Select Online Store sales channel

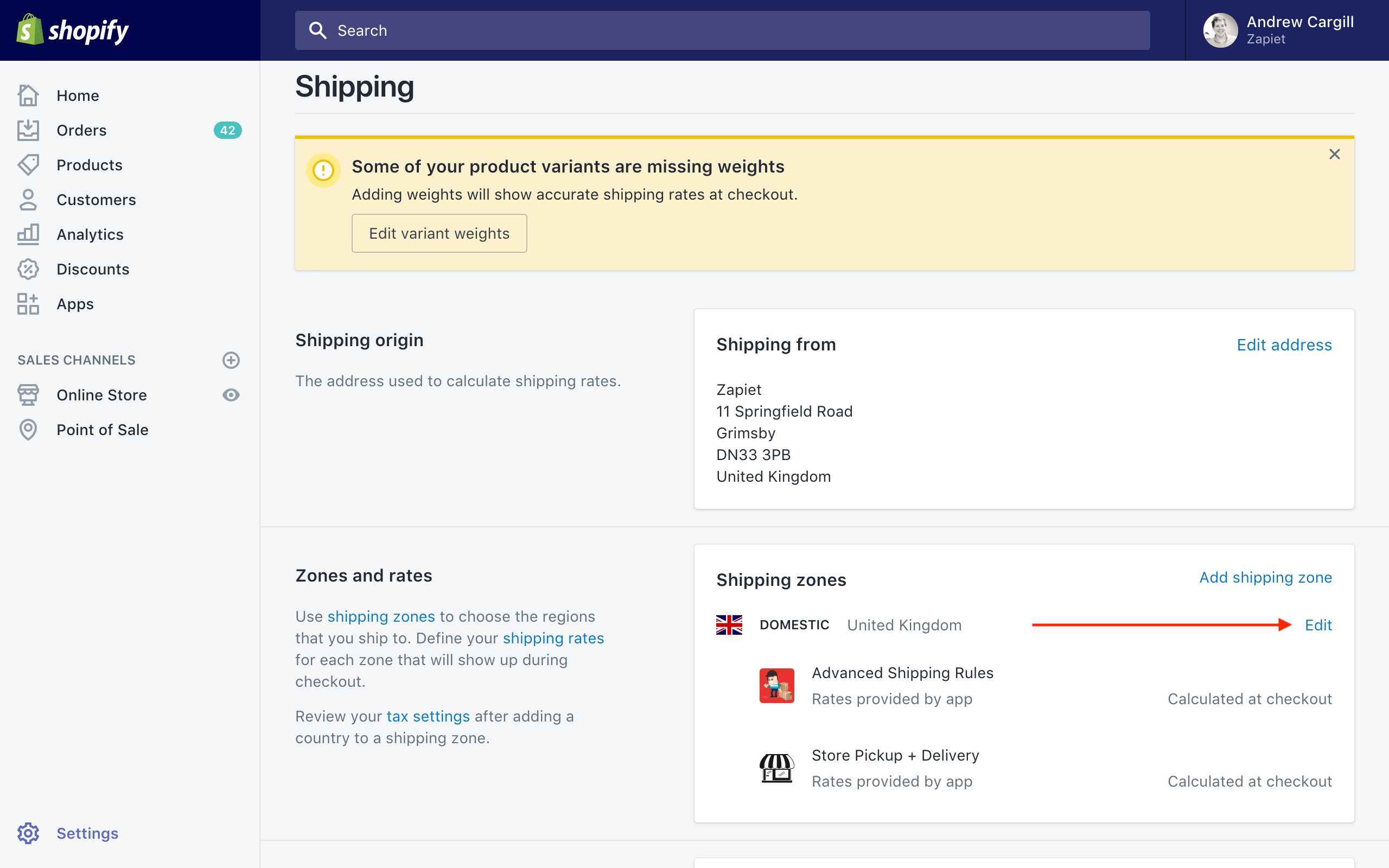tap(101, 395)
